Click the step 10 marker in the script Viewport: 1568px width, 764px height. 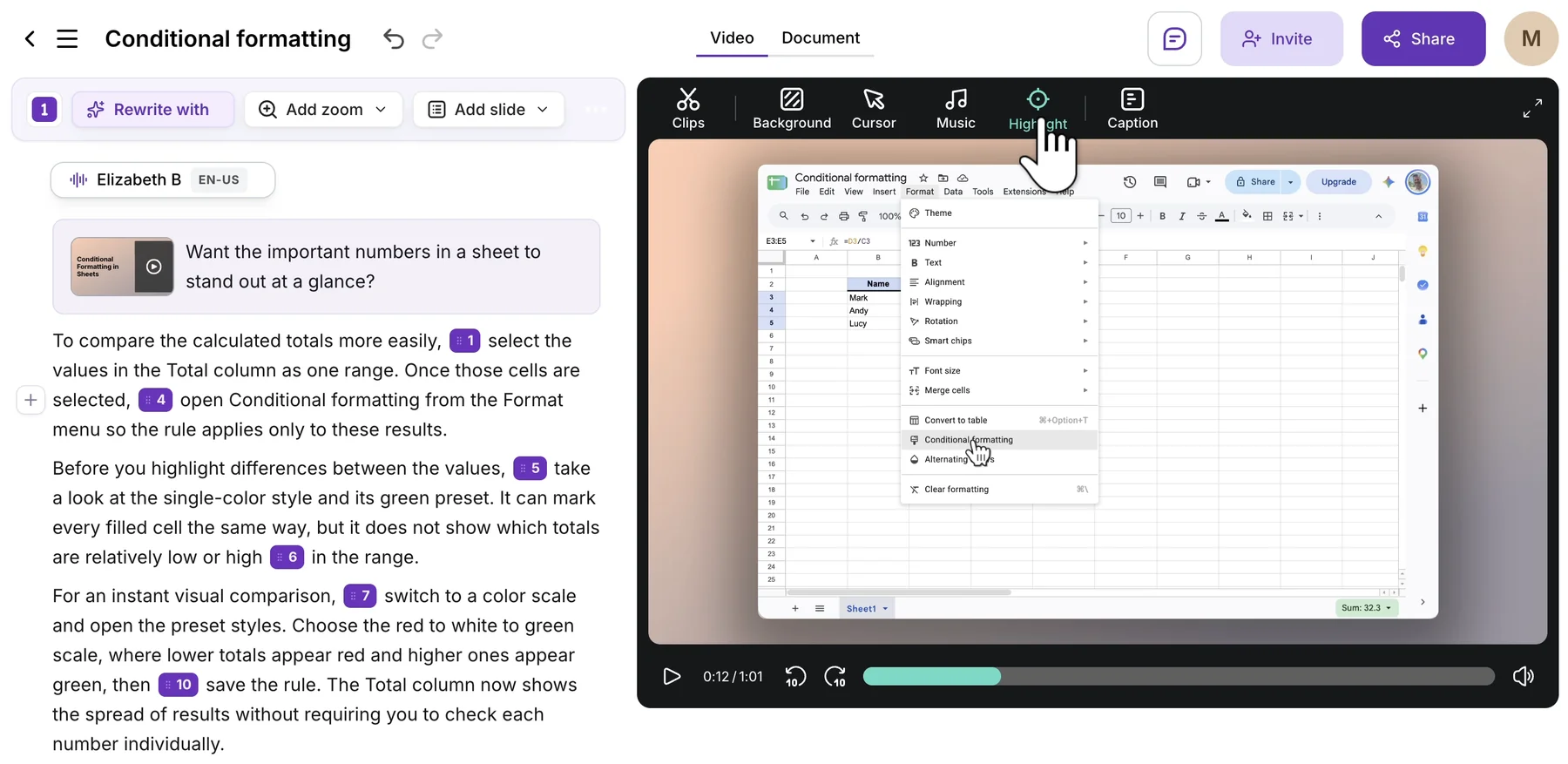click(x=179, y=685)
